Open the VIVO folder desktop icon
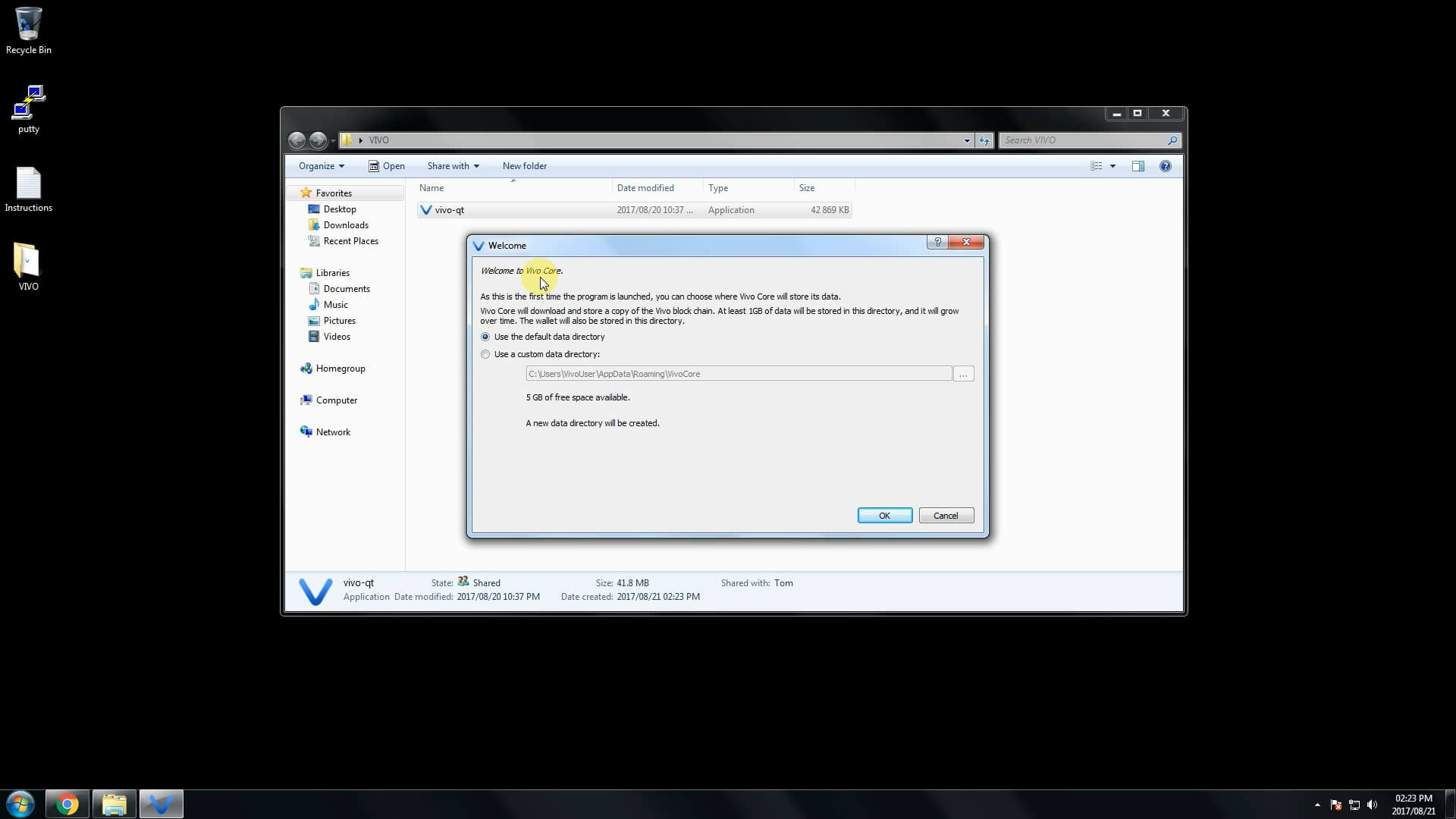 (x=28, y=263)
